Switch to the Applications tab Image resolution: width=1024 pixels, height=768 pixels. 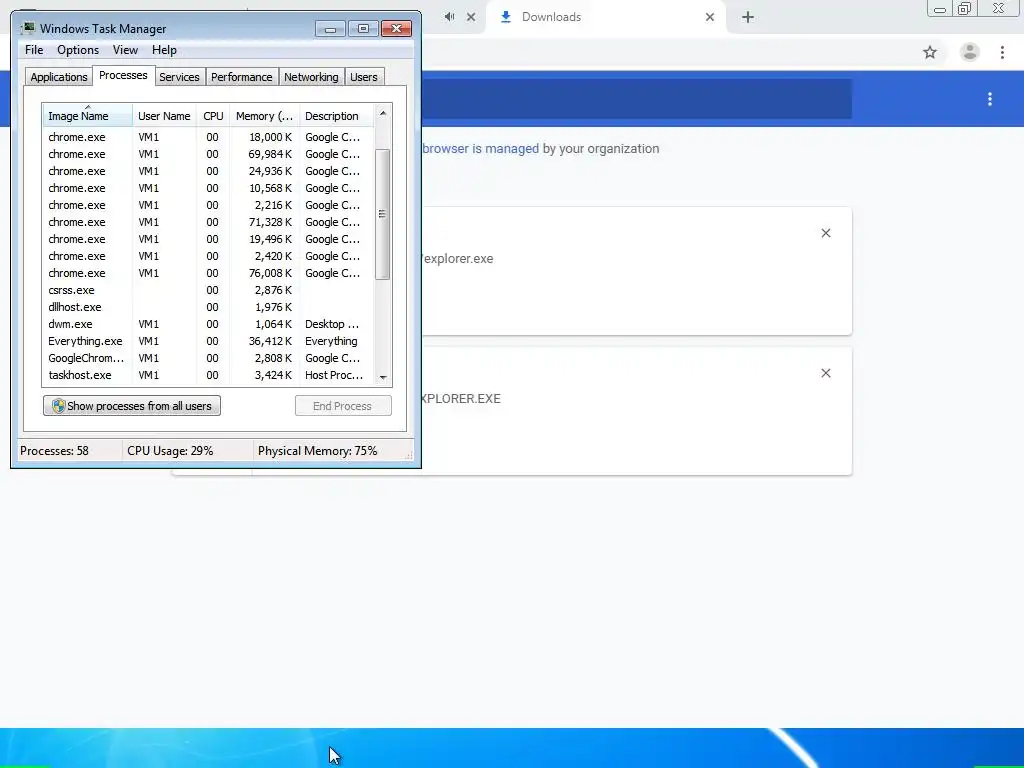point(59,77)
